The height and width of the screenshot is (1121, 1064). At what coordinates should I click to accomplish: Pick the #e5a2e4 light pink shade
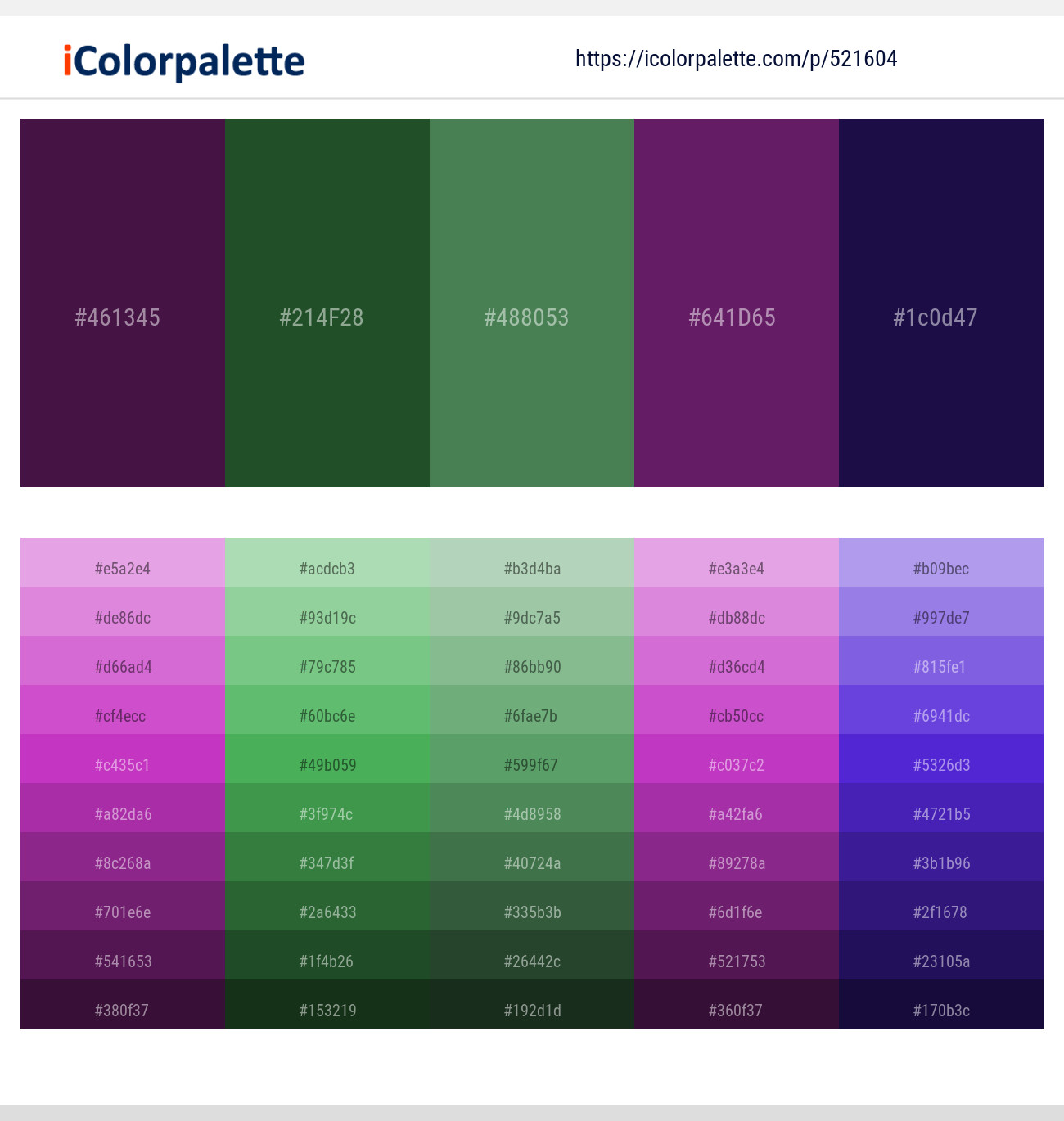pos(123,562)
